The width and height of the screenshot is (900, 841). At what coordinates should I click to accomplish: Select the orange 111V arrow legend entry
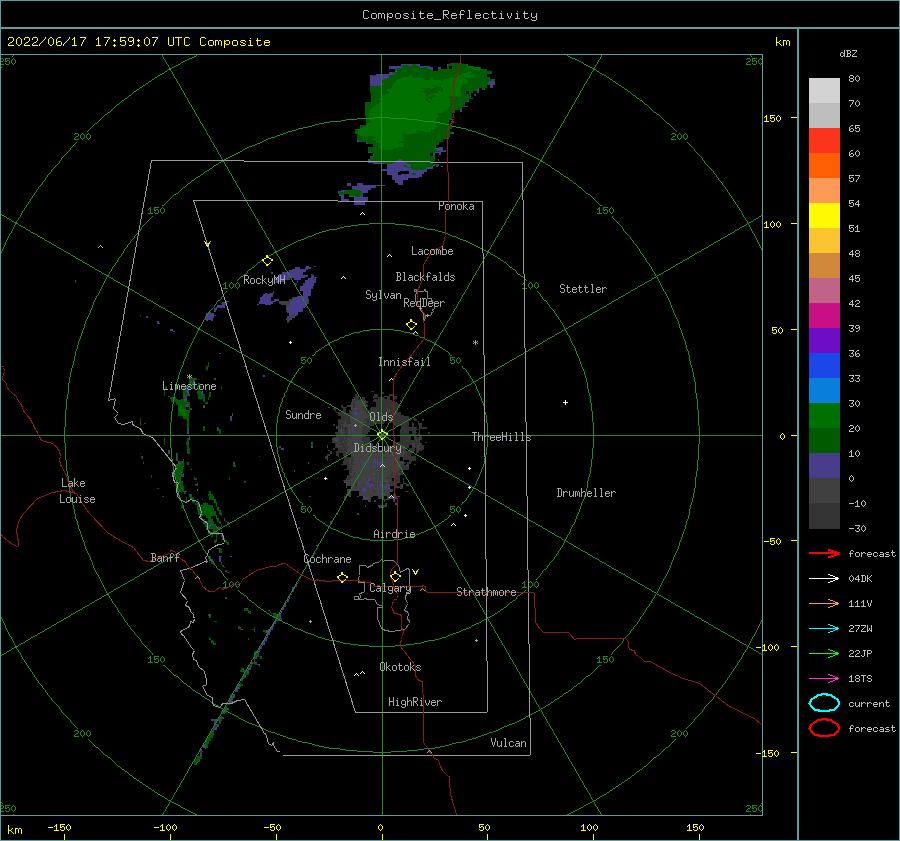(x=824, y=603)
